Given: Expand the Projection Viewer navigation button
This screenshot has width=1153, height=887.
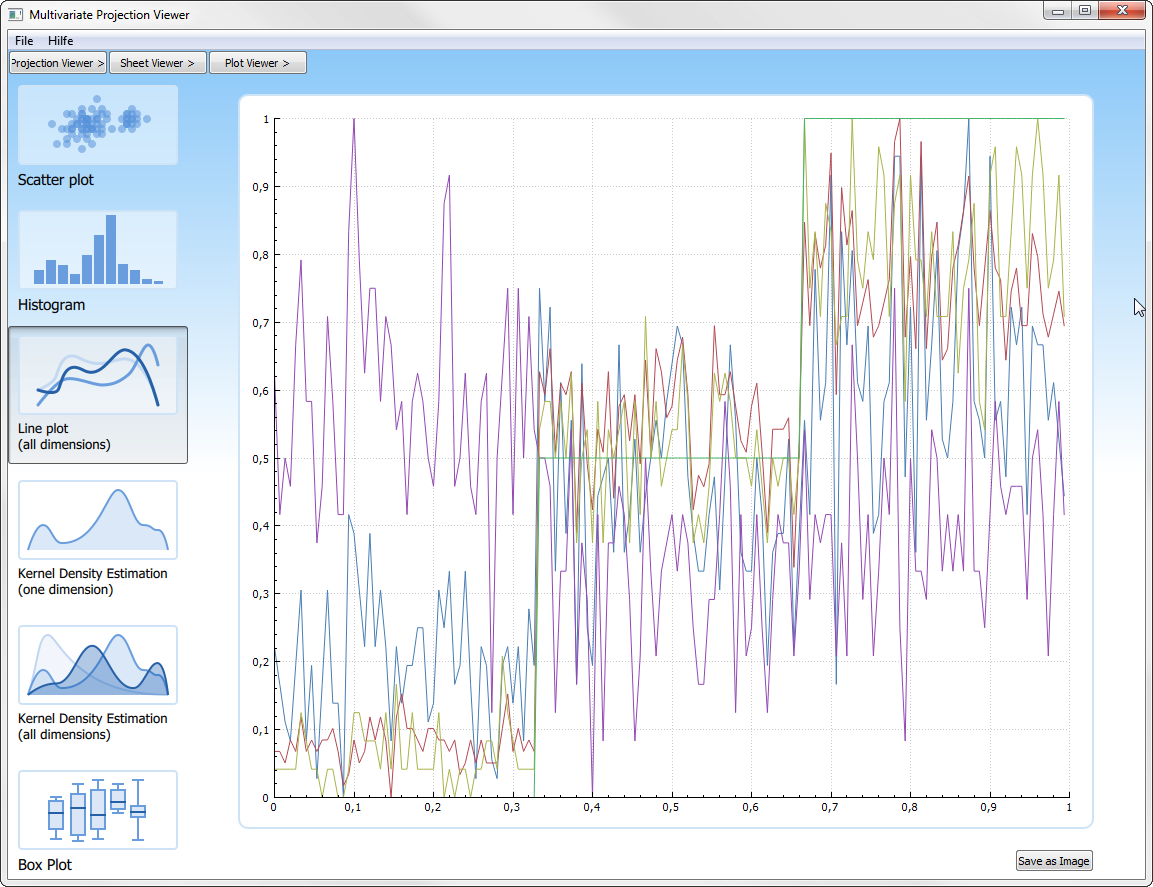Looking at the screenshot, I should point(58,63).
